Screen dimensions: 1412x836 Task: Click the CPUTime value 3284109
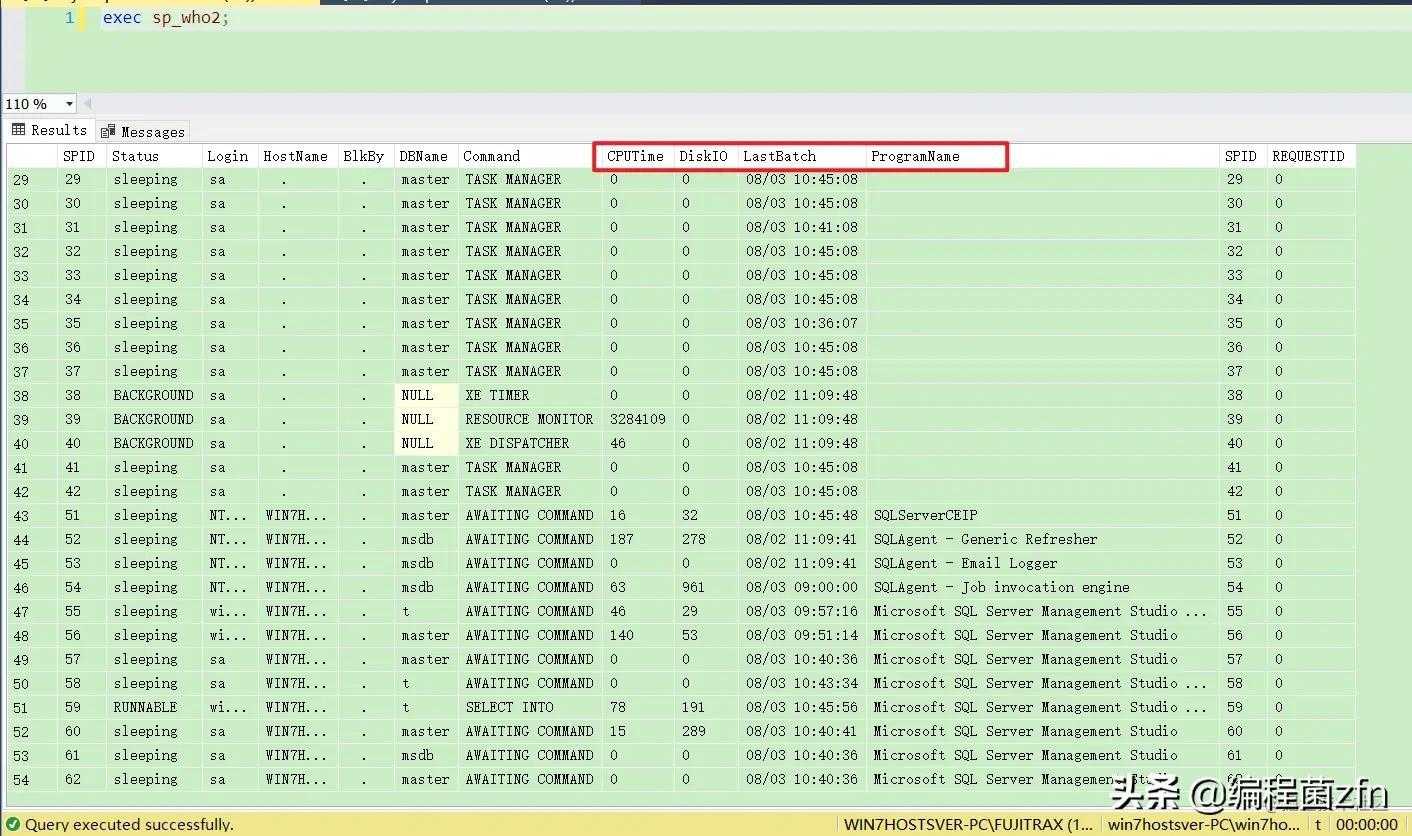[x=637, y=419]
